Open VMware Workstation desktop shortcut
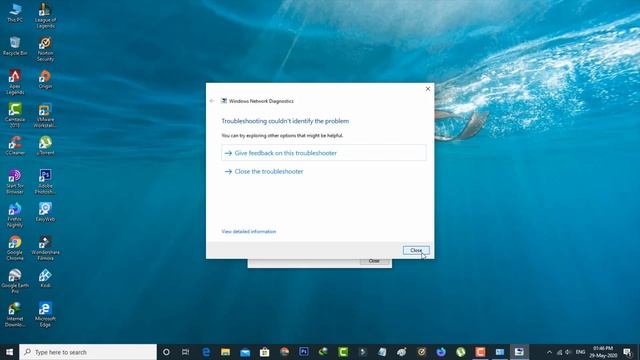 click(x=45, y=116)
